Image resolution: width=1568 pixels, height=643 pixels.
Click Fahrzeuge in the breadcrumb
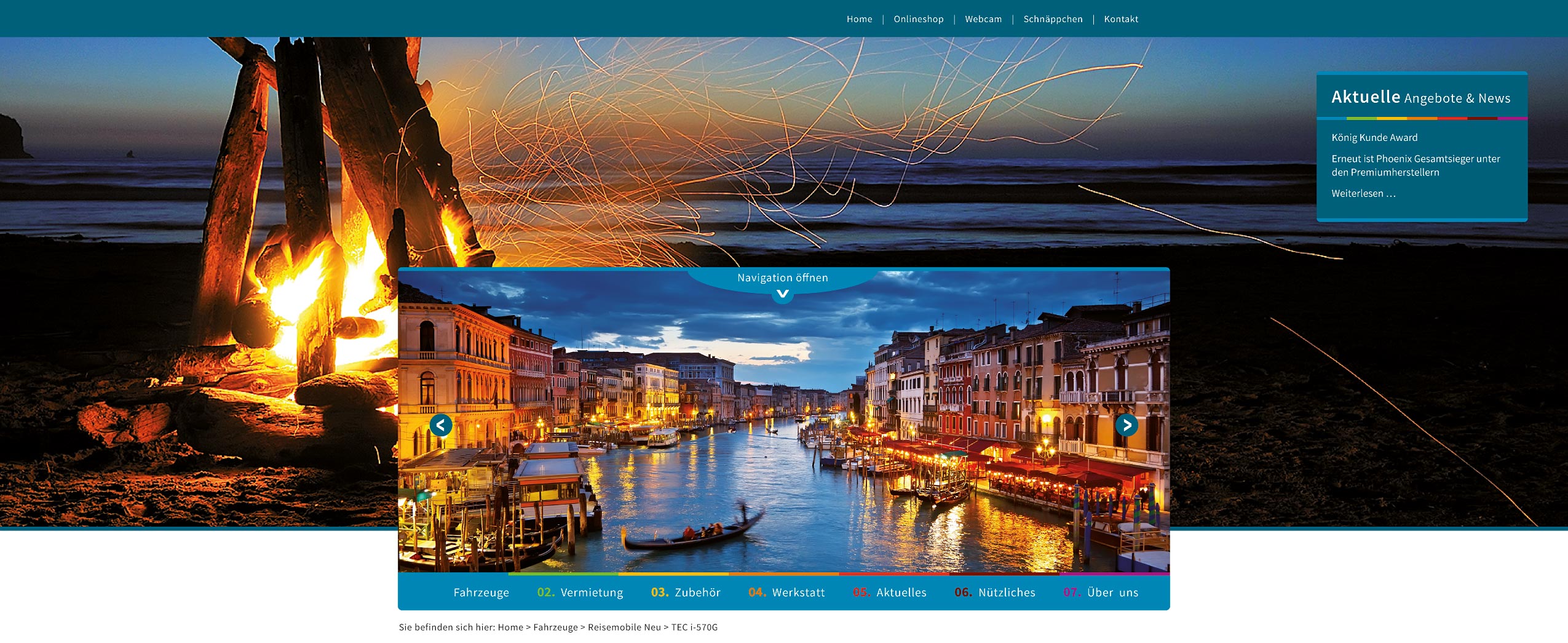pos(555,628)
